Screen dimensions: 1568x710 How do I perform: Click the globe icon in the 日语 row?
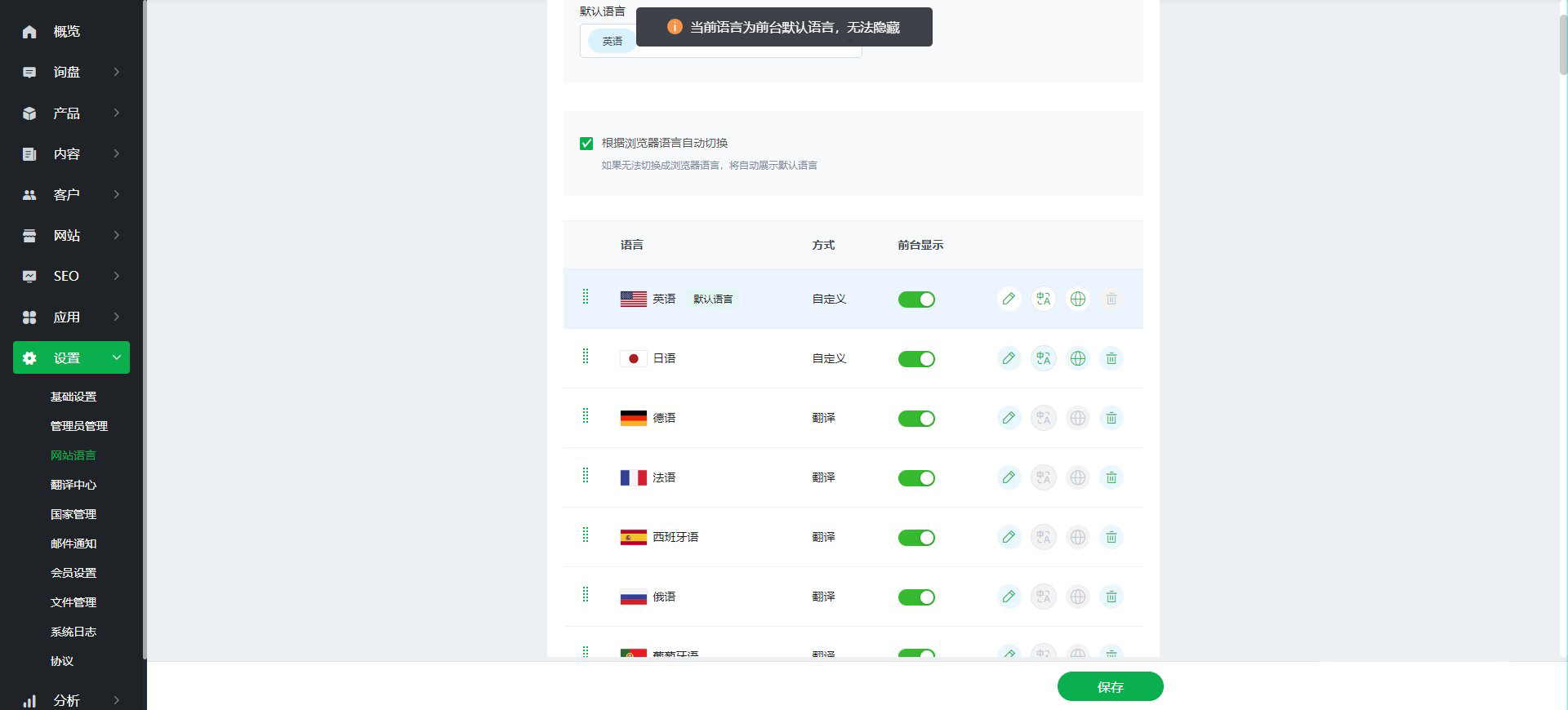[x=1078, y=358]
